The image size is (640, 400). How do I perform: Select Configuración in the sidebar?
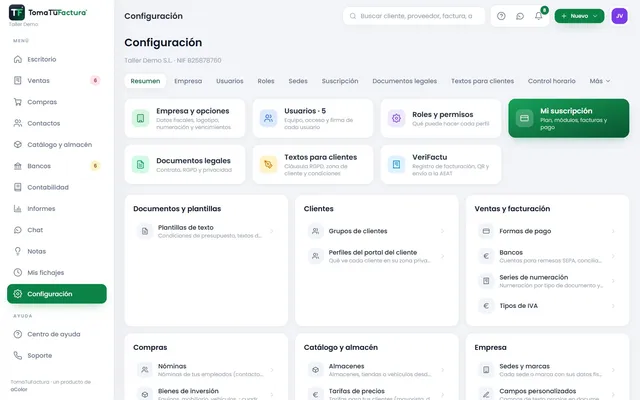click(57, 294)
